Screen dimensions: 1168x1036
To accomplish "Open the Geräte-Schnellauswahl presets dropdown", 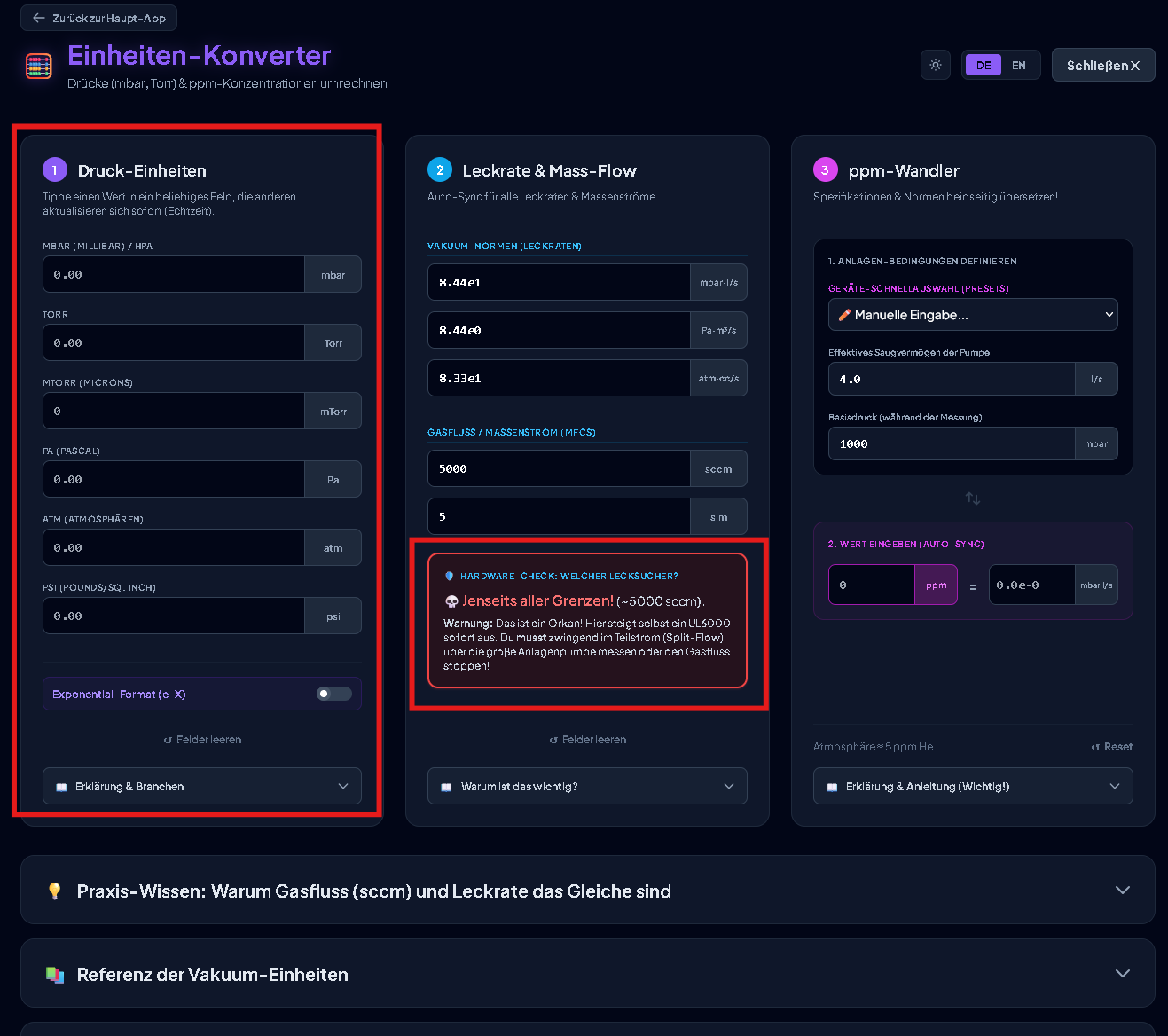I will tap(973, 315).
